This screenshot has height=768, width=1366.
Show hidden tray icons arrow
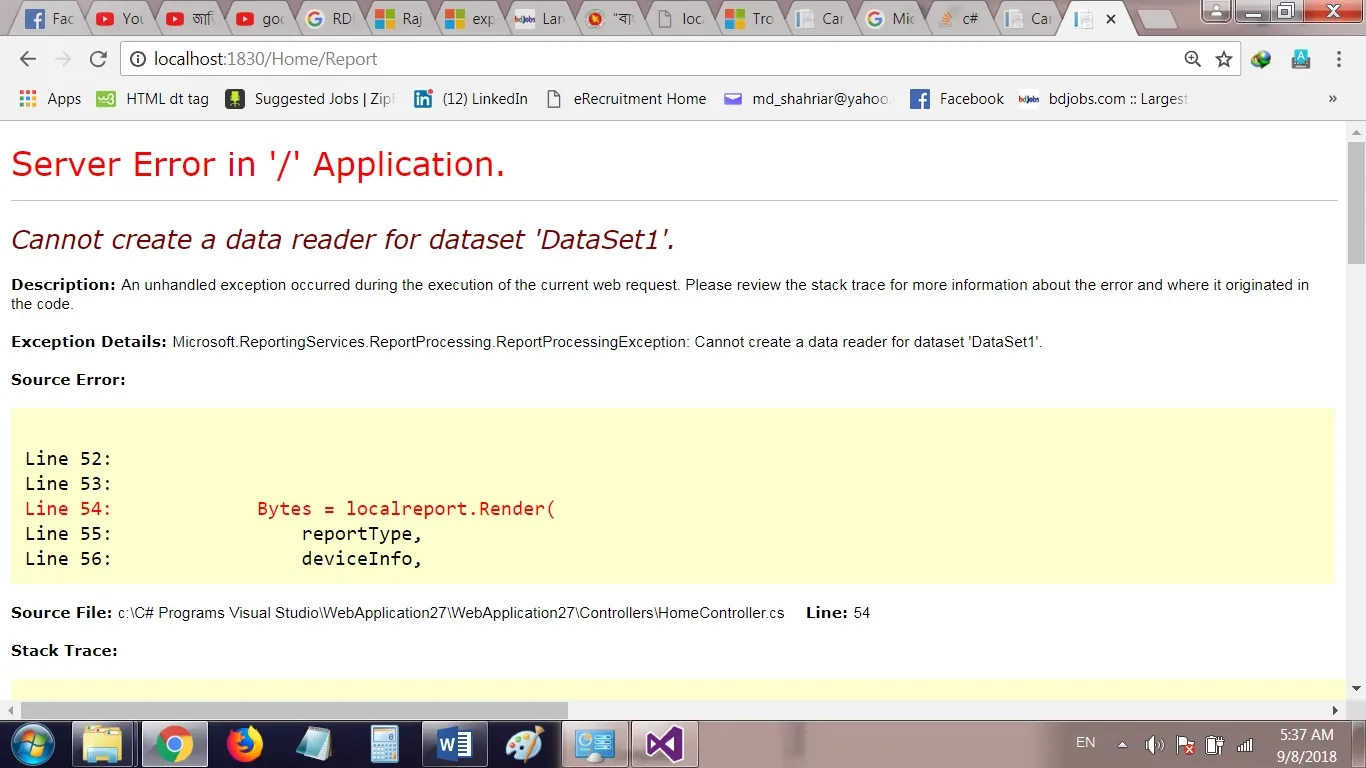pyautogui.click(x=1122, y=744)
